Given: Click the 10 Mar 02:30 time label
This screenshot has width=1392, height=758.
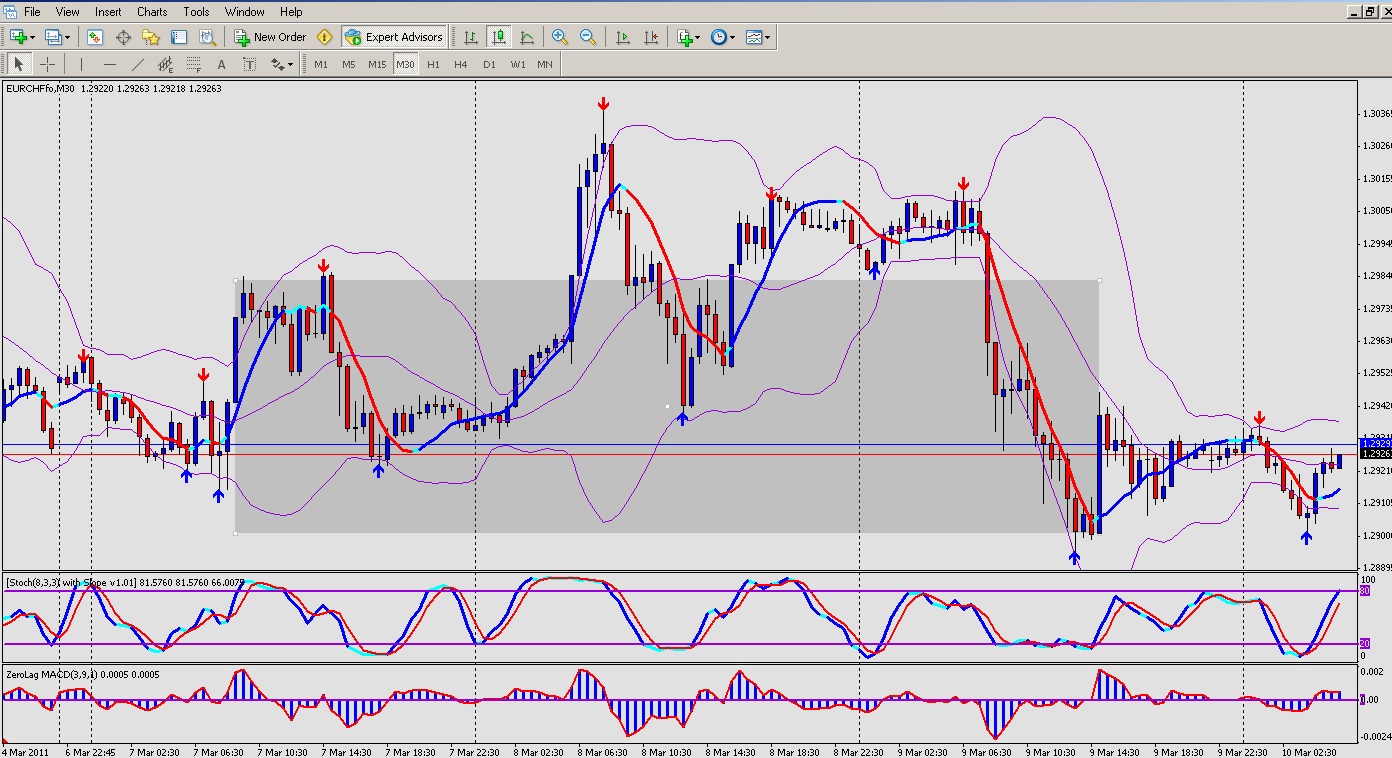Looking at the screenshot, I should click(1310, 751).
